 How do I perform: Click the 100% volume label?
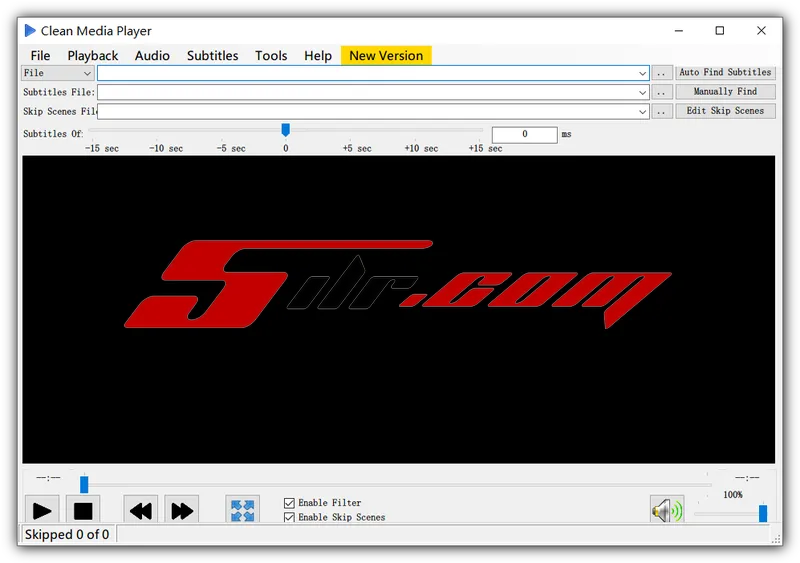(733, 495)
